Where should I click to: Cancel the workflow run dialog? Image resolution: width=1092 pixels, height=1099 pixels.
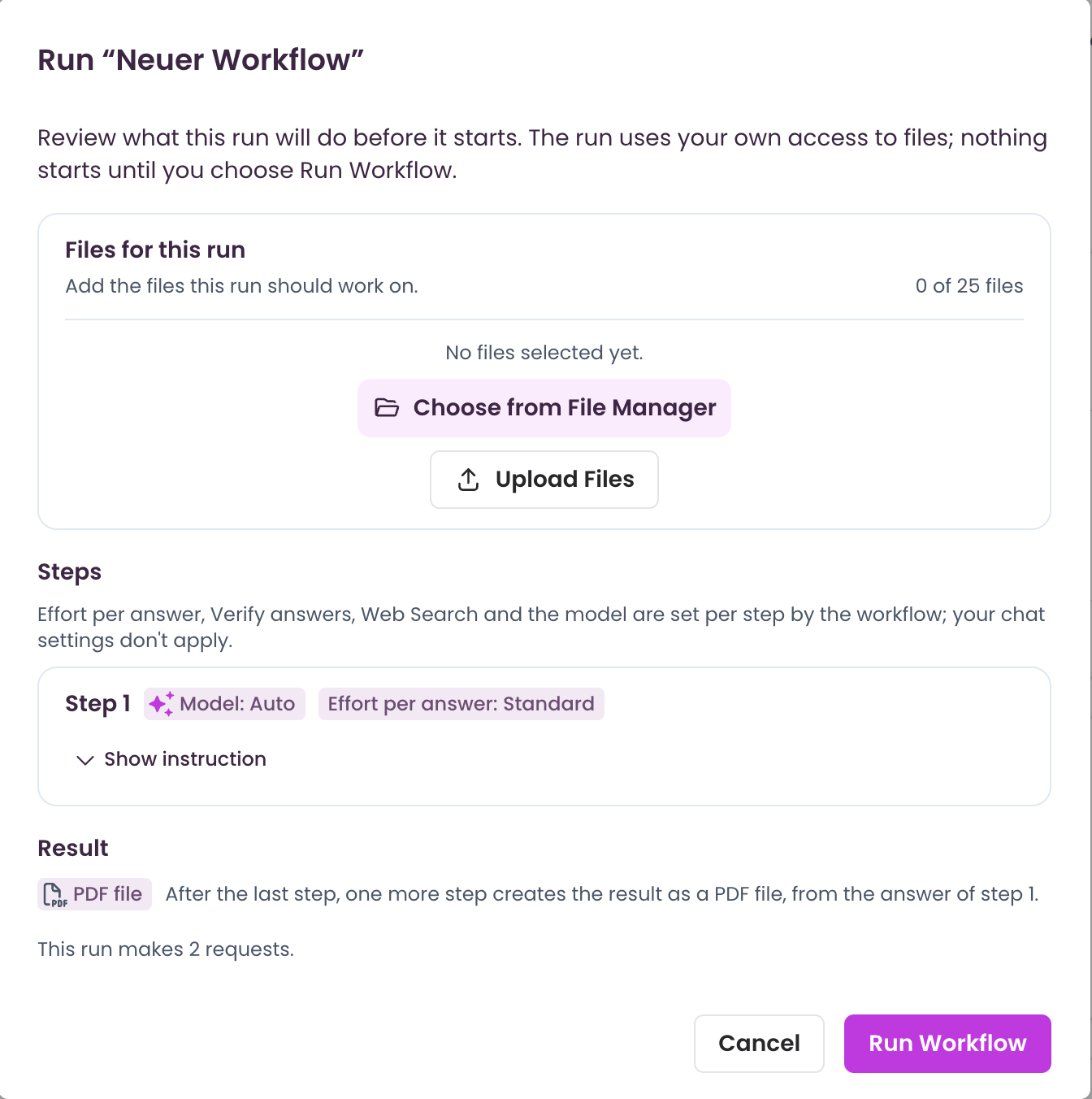pyautogui.click(x=759, y=1044)
